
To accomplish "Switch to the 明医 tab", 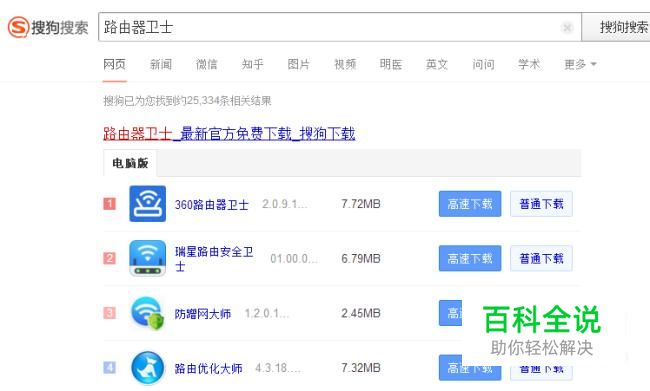I will 391,64.
